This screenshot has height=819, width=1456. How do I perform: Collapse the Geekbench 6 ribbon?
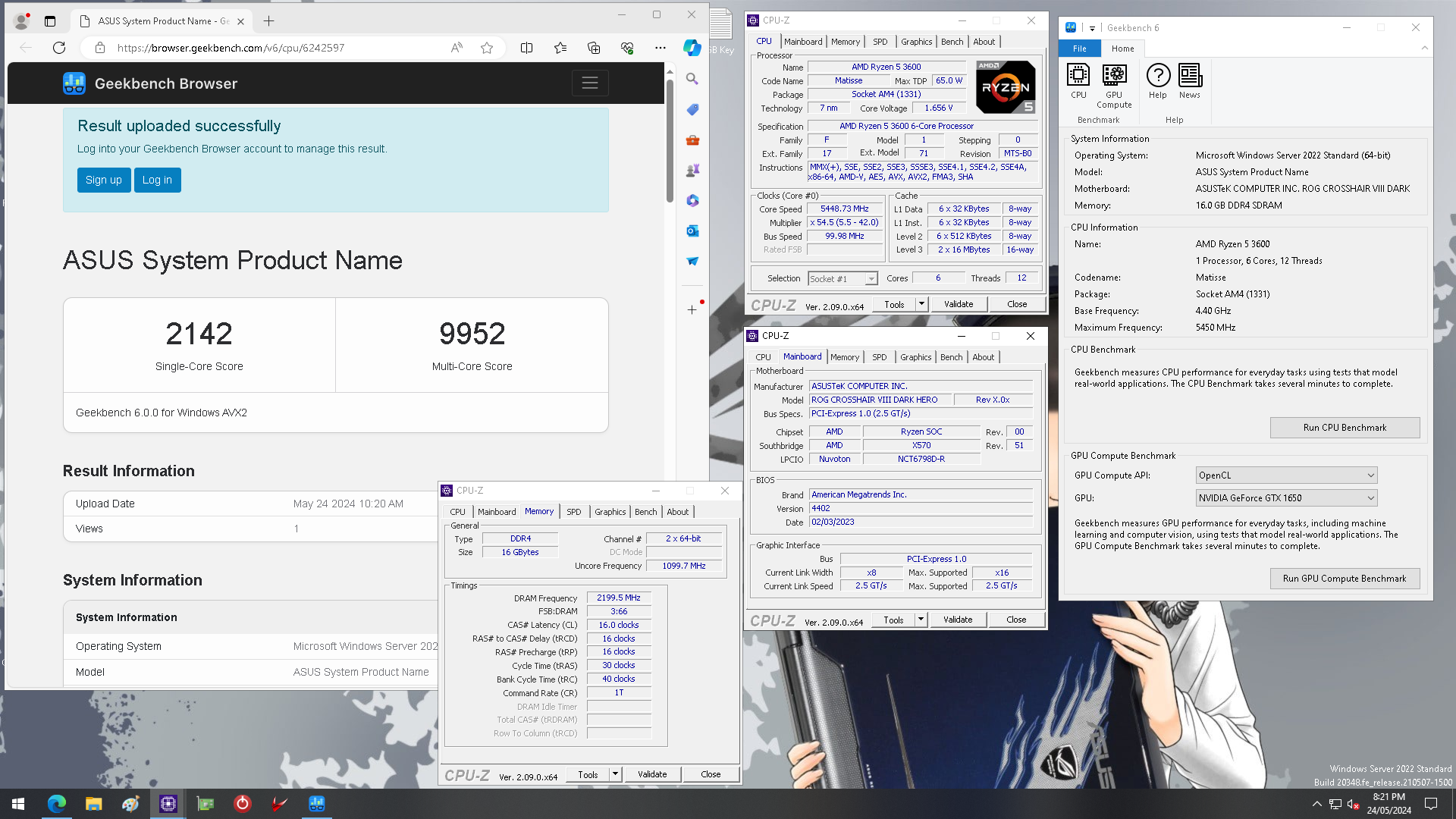tap(1424, 49)
